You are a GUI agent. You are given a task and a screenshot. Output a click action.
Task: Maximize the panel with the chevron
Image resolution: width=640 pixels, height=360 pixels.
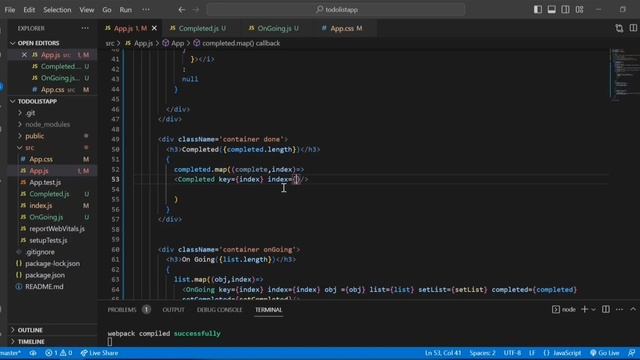tap(633, 310)
